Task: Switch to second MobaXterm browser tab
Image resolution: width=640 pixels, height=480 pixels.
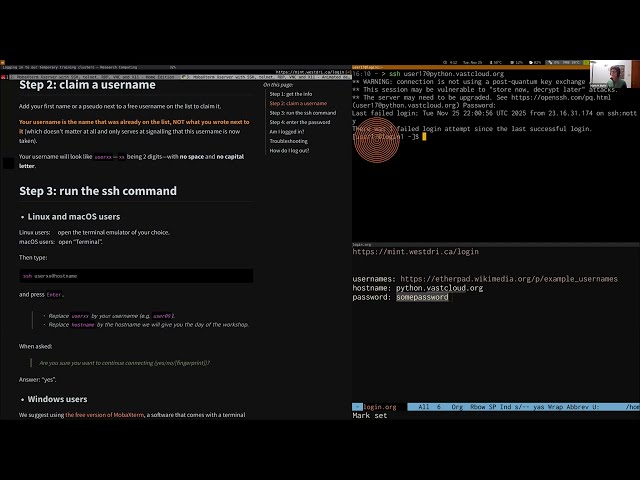Action: click(x=267, y=77)
